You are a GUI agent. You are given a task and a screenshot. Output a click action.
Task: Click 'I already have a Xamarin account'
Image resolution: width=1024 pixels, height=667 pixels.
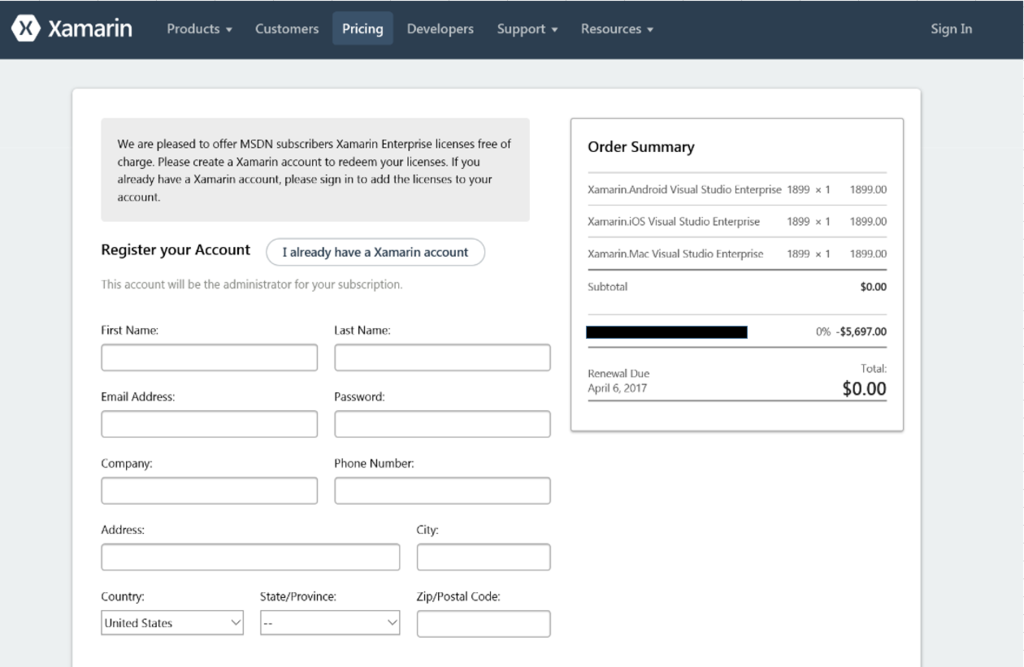[376, 252]
